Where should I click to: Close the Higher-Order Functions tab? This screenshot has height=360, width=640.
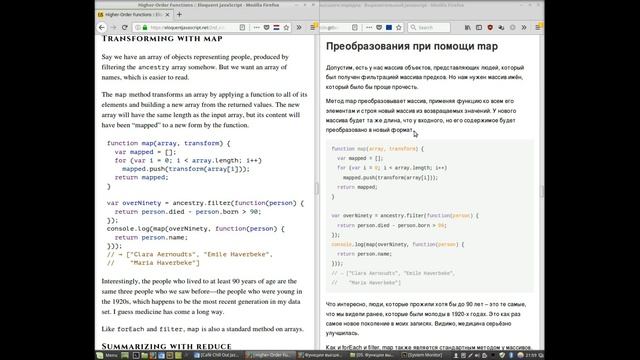167,14
